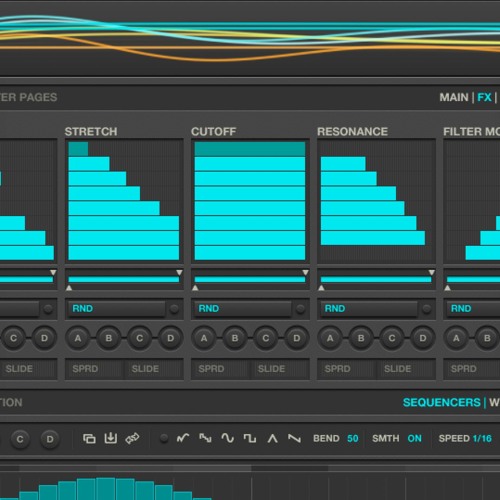The image size is (500, 500).
Task: Open the Stretch RND mode field
Action: click(117, 309)
